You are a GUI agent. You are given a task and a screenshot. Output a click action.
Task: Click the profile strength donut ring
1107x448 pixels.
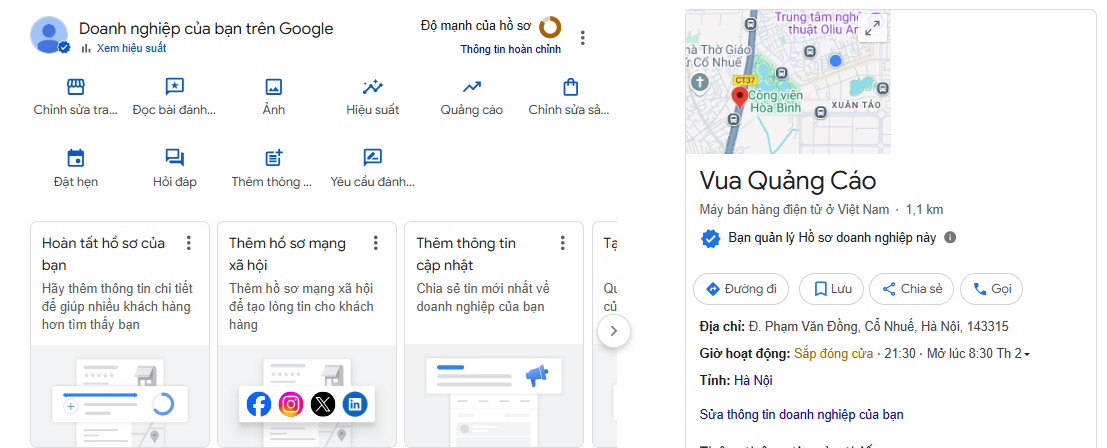550,27
